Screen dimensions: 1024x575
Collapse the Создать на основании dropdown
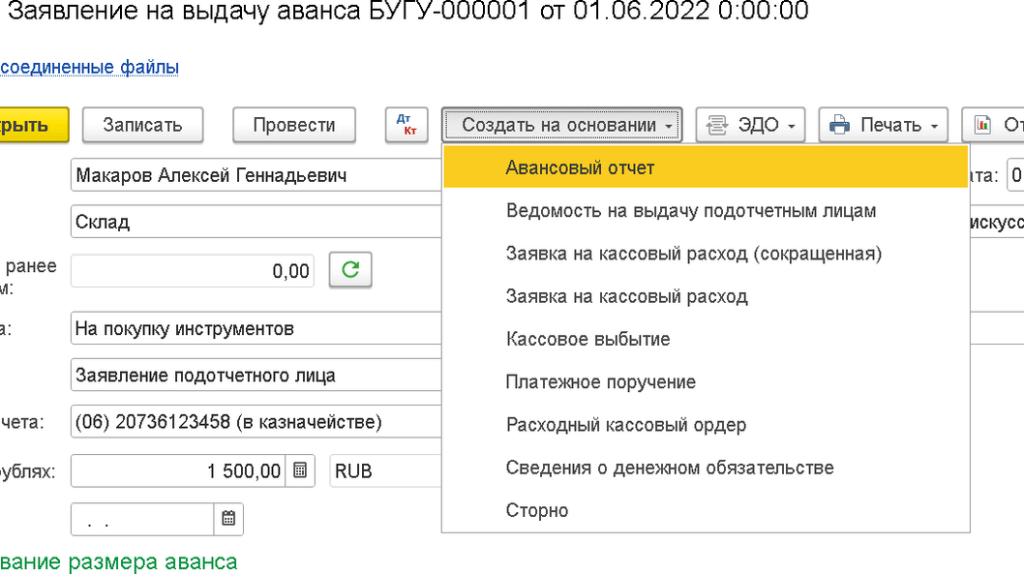561,125
